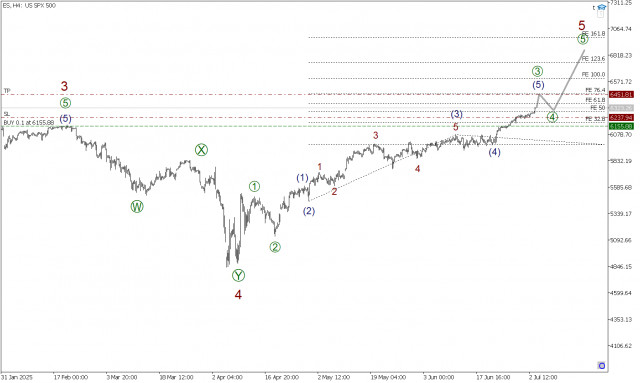Click the blue graduation-cap expert advisor icon

point(602,7)
